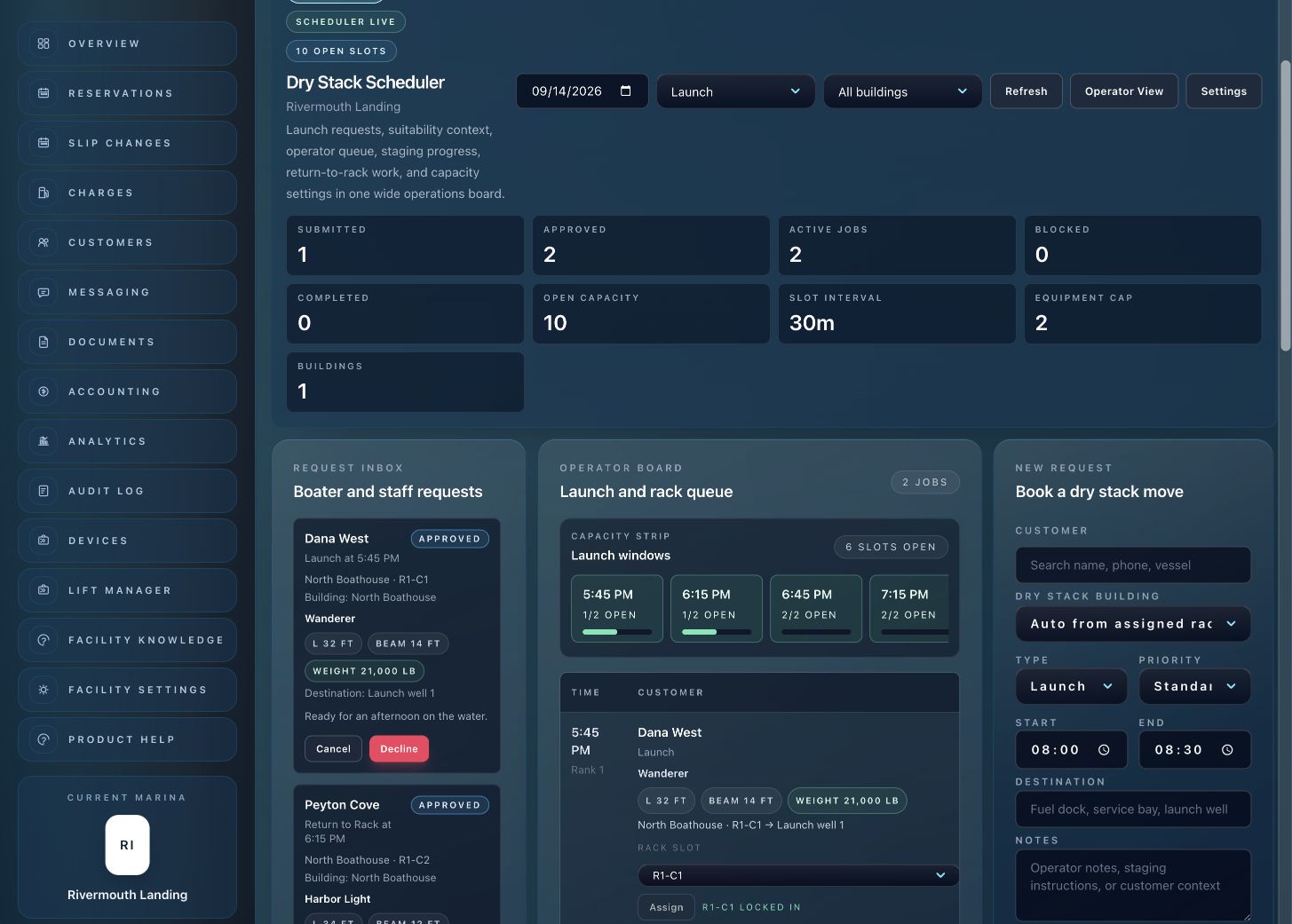Select the 6:45 PM launch window
The image size is (1292, 924).
pyautogui.click(x=816, y=609)
